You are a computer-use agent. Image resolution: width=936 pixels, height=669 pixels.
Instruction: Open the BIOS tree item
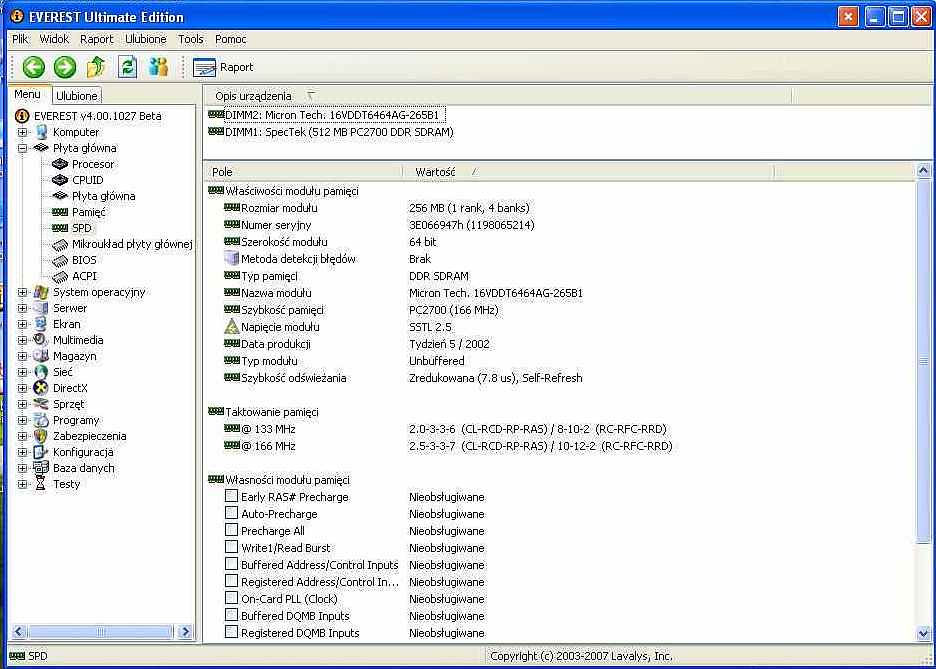coord(84,260)
